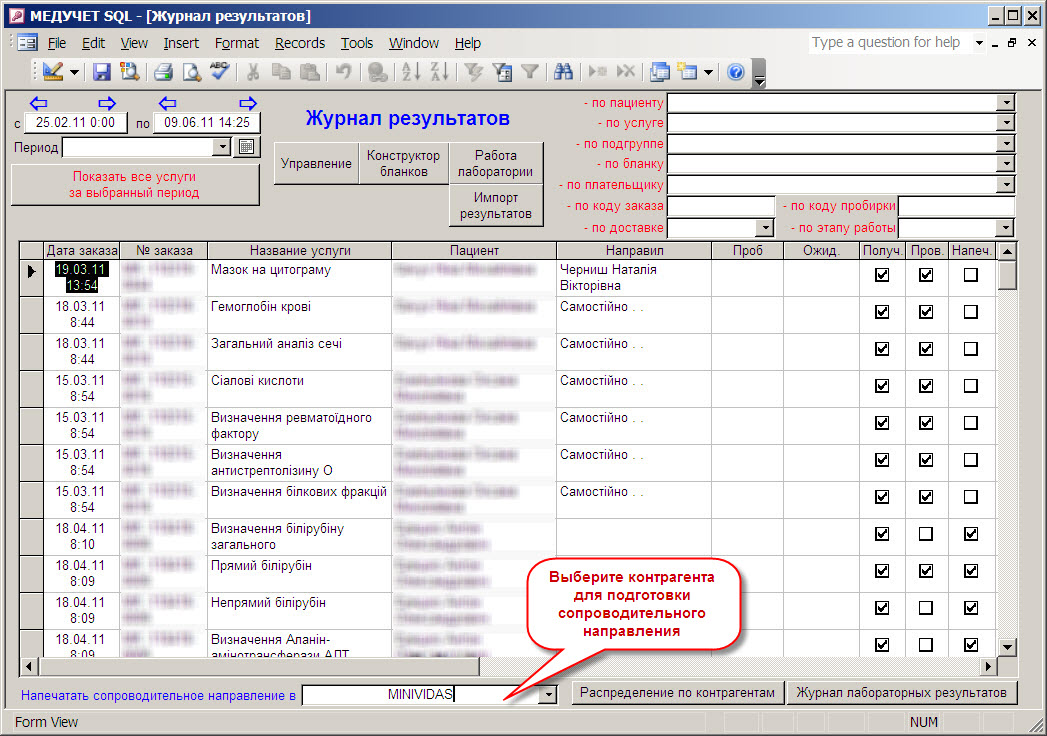Click the File Search toolbar icon
The width and height of the screenshot is (1047, 736).
(129, 71)
